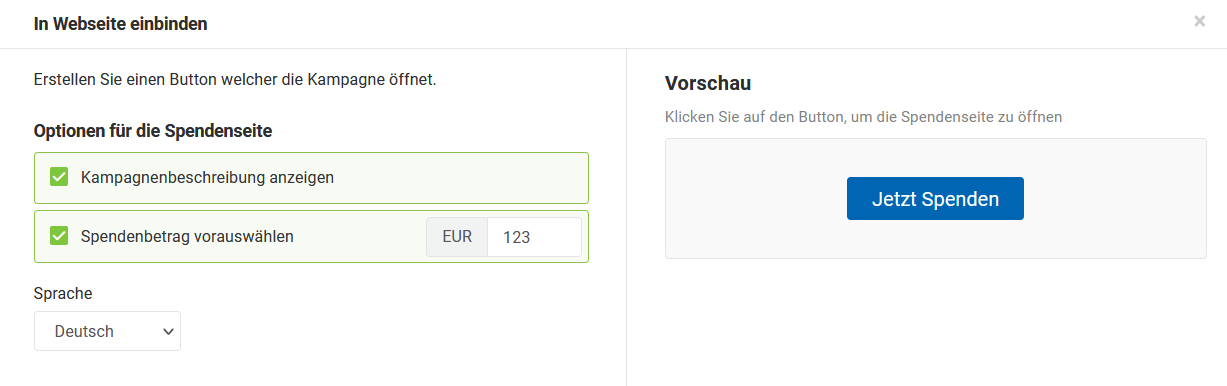Click the Sprache field label

click(63, 293)
